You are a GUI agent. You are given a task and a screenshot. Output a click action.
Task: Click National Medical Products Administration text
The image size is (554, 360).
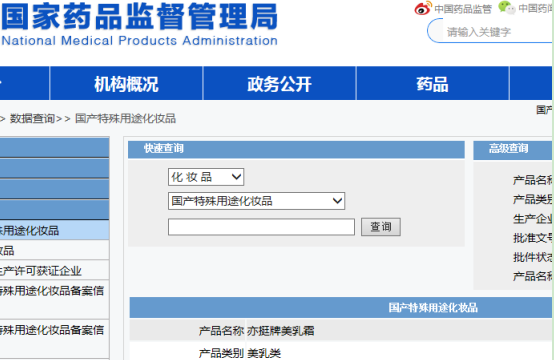coord(140,41)
